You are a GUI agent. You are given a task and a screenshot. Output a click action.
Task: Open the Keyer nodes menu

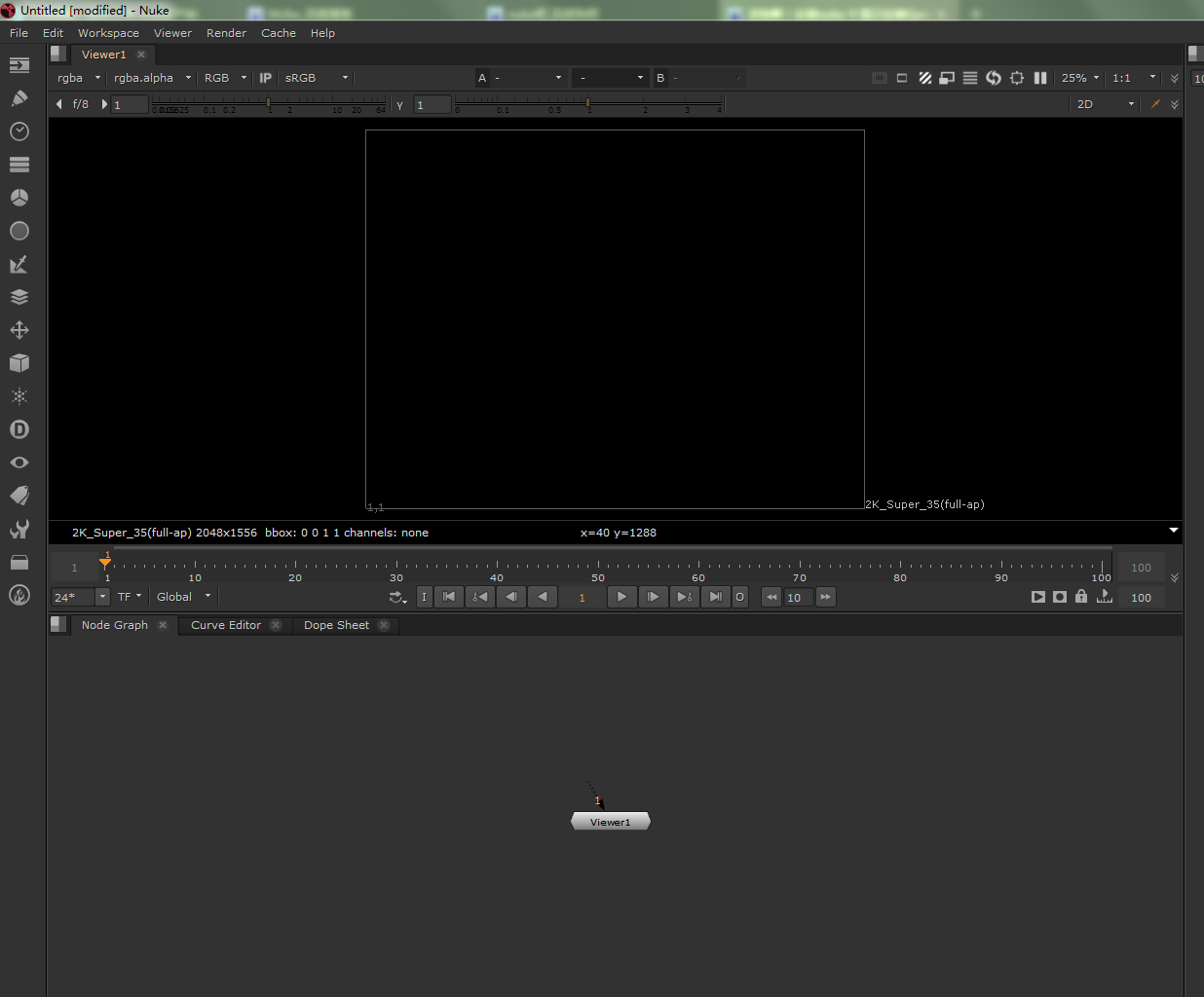pyautogui.click(x=19, y=264)
